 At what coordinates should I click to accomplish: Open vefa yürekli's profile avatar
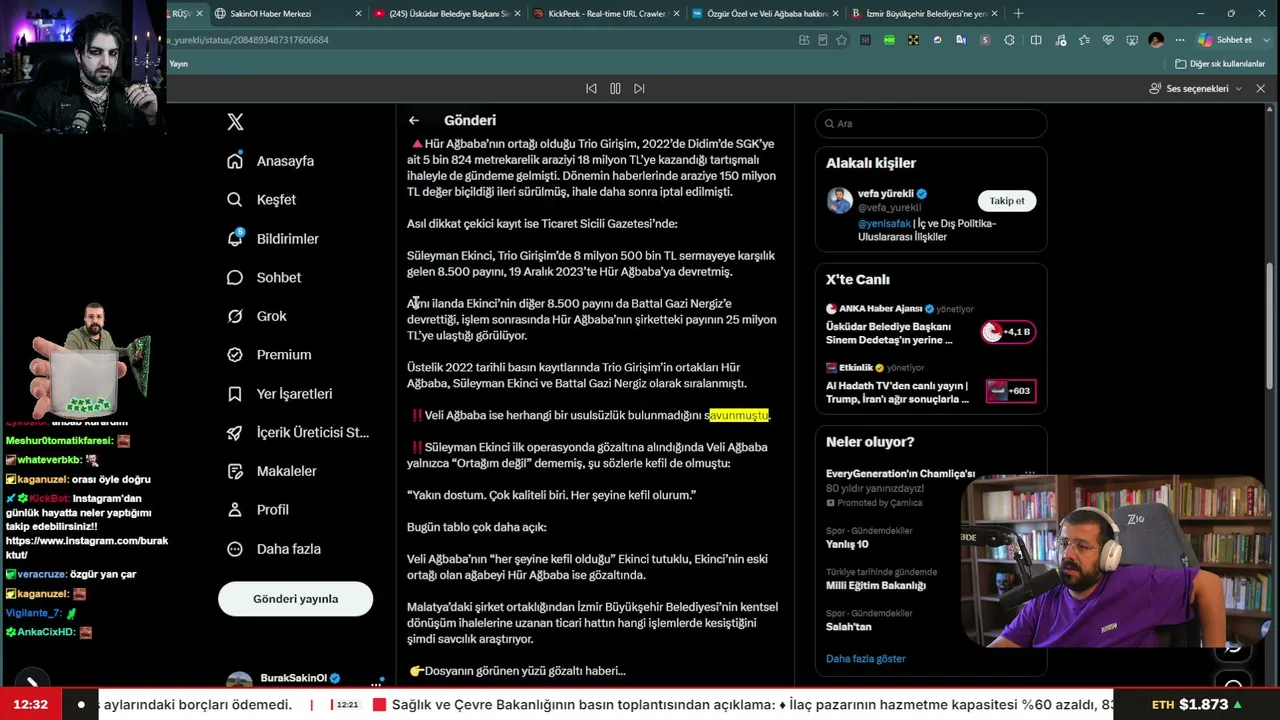point(840,200)
